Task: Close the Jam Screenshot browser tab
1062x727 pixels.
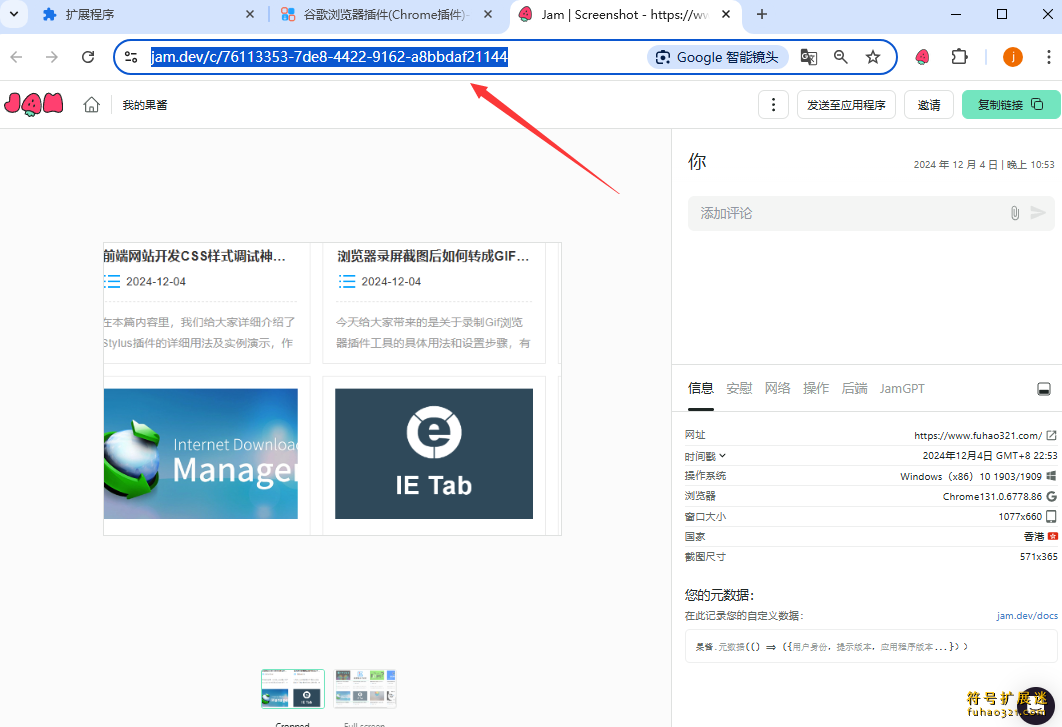Action: [x=726, y=14]
